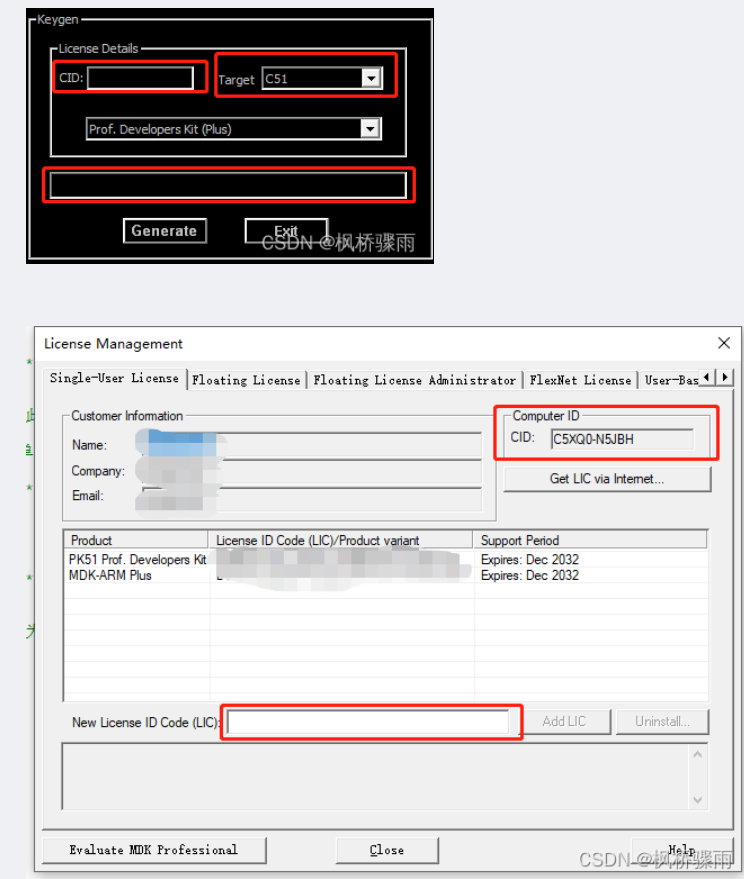Click the message box scroll up arrow

[x=697, y=755]
